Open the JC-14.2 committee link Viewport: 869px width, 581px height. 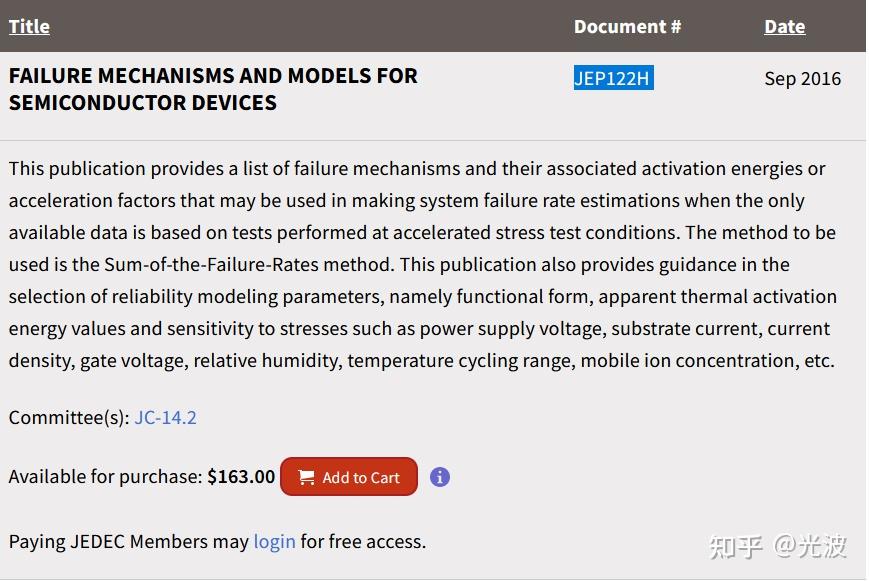tap(166, 417)
